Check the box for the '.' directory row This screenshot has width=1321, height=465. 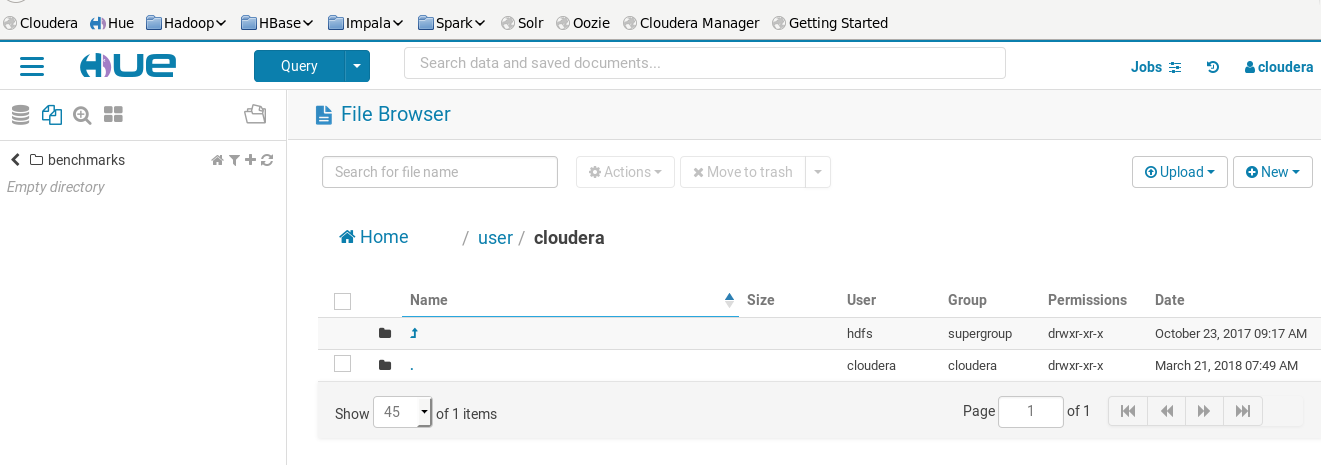342,364
